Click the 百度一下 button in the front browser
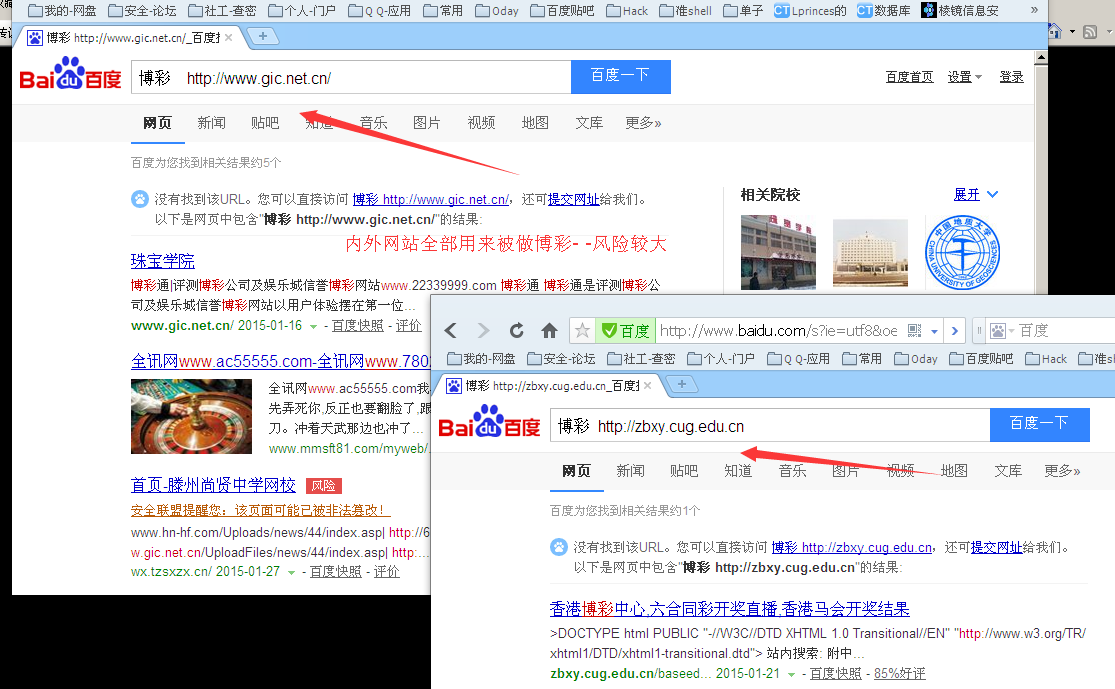Viewport: 1115px width, 689px height. tap(1040, 425)
